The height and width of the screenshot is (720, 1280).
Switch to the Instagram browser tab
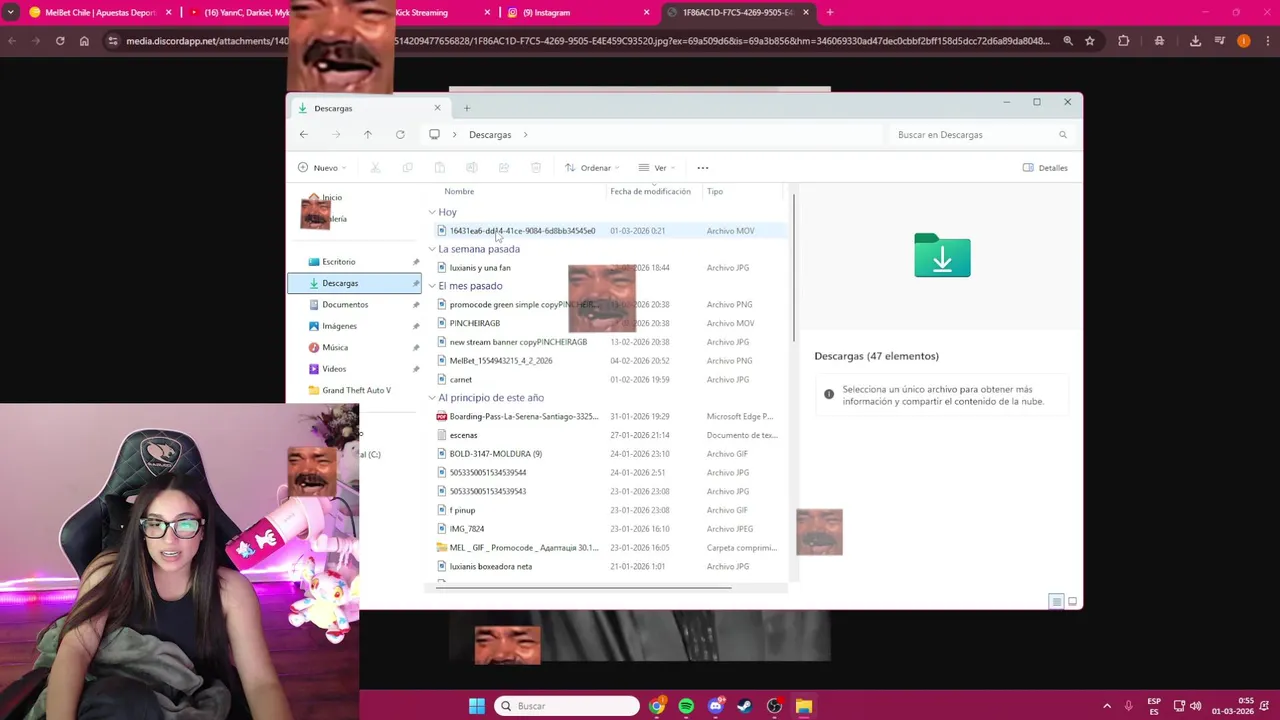click(x=577, y=12)
